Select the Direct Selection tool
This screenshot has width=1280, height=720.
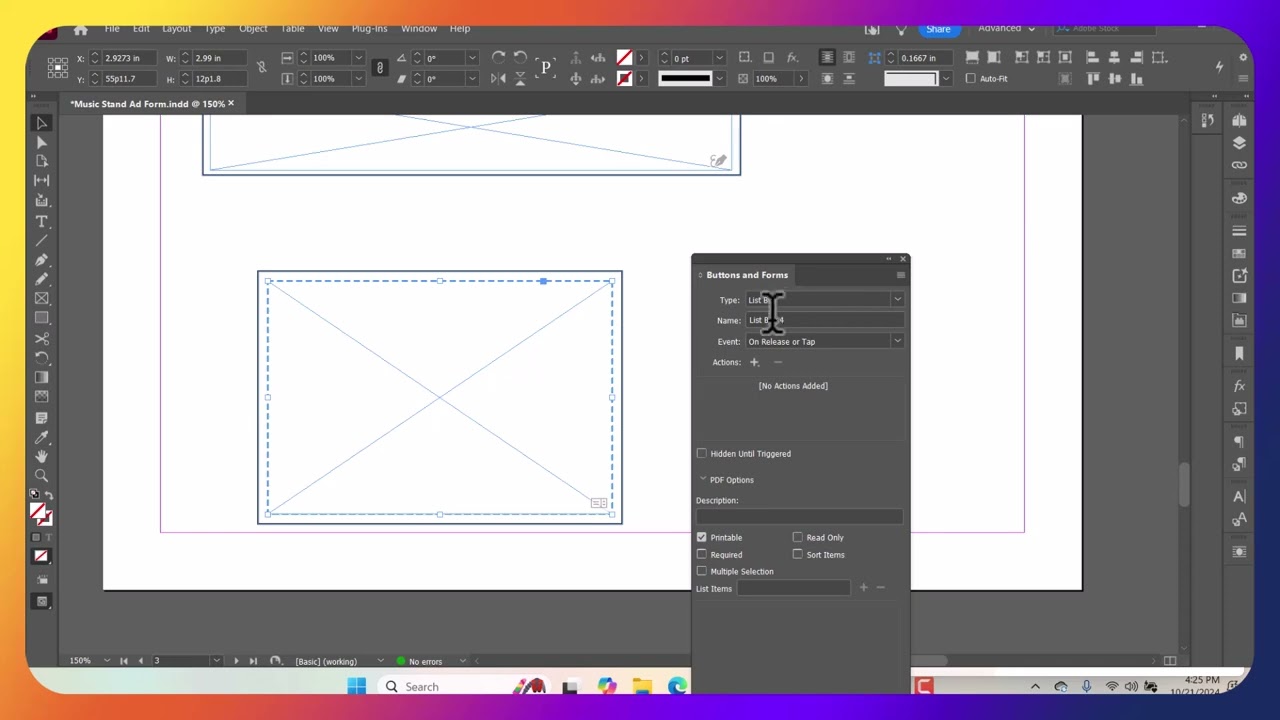pos(41,143)
